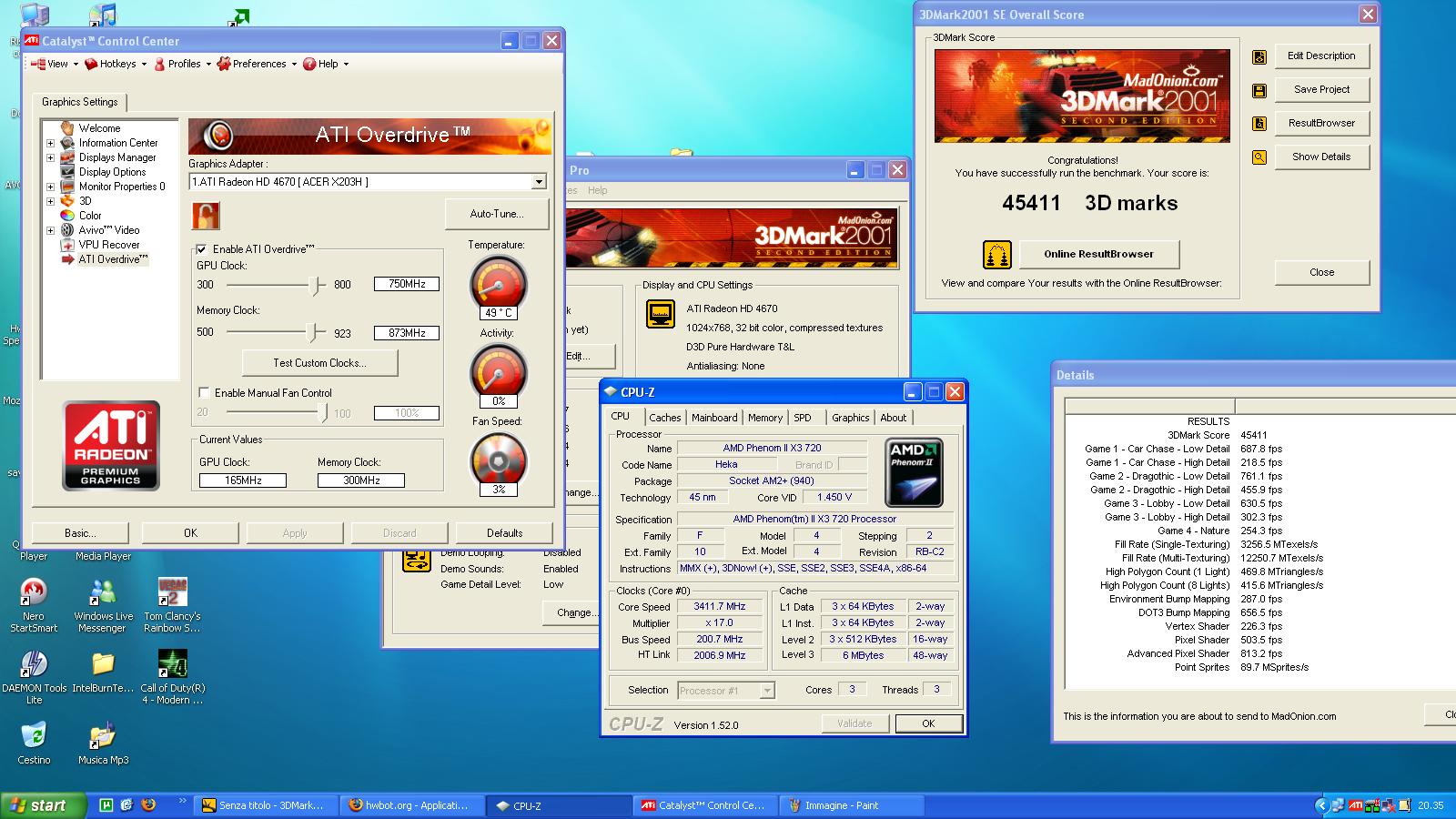This screenshot has height=819, width=1456.
Task: Click Online ResultBrowser button
Action: tap(1098, 254)
